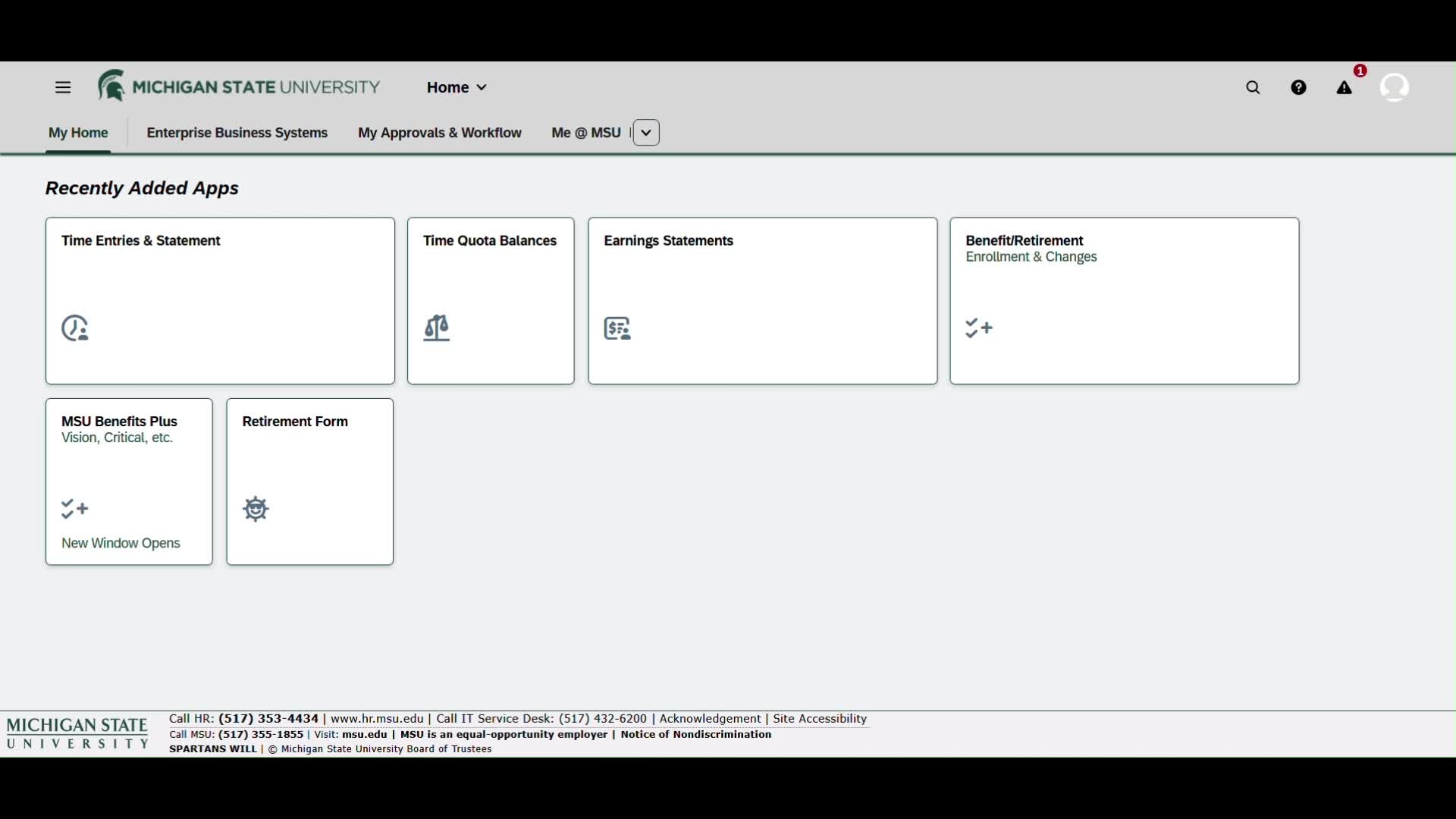This screenshot has height=819, width=1456.
Task: Click the Time Entries clock icon
Action: click(x=75, y=328)
